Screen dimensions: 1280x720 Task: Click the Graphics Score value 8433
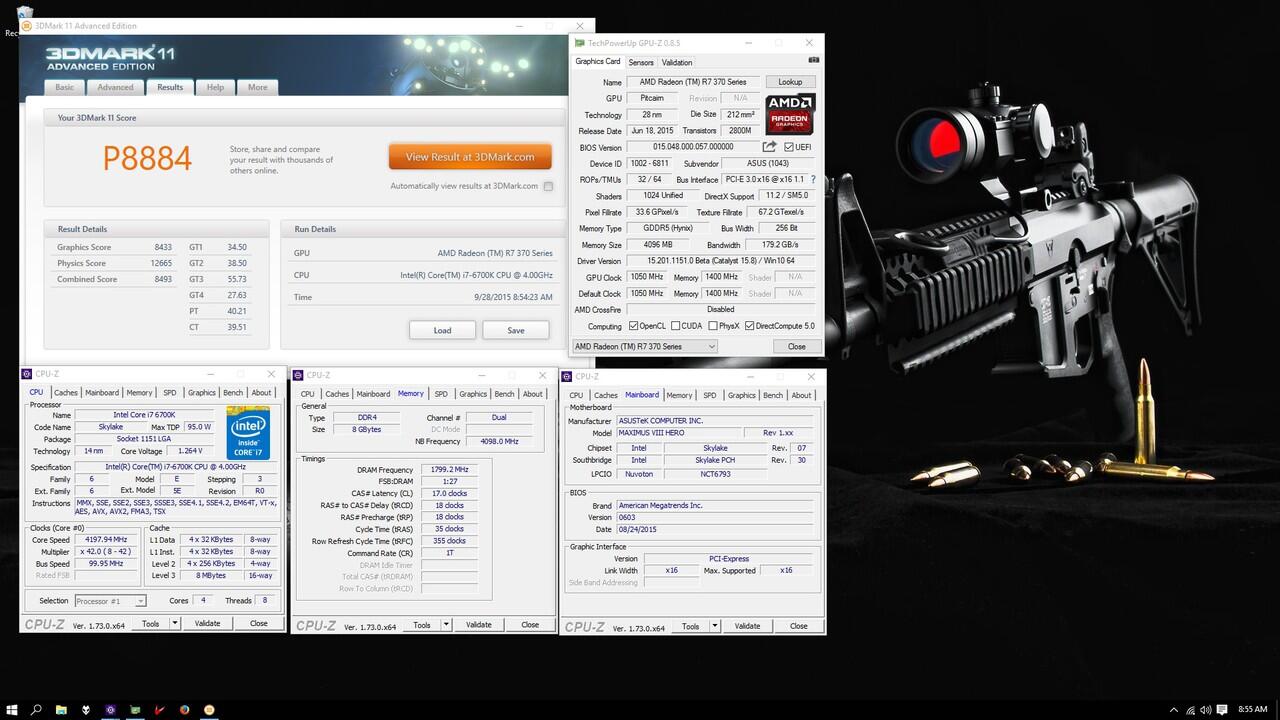pos(162,247)
